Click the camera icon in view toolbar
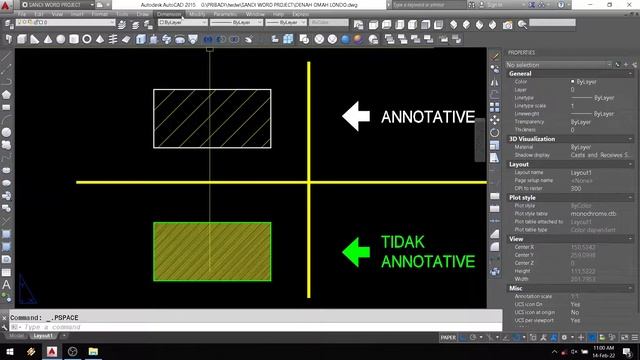Viewport: 640px width, 360px height. [507, 25]
